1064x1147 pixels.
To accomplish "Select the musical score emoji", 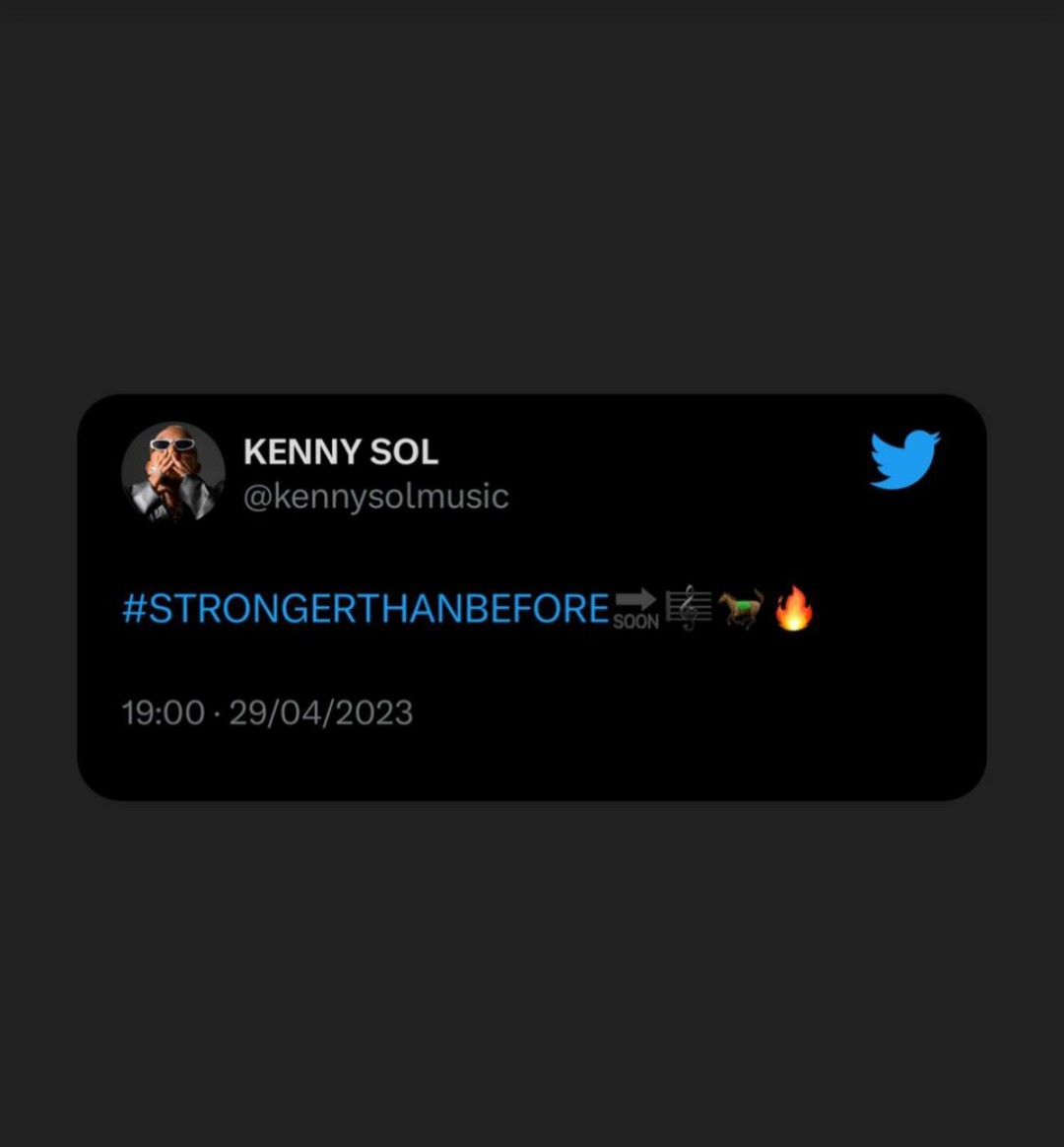I will coord(689,608).
